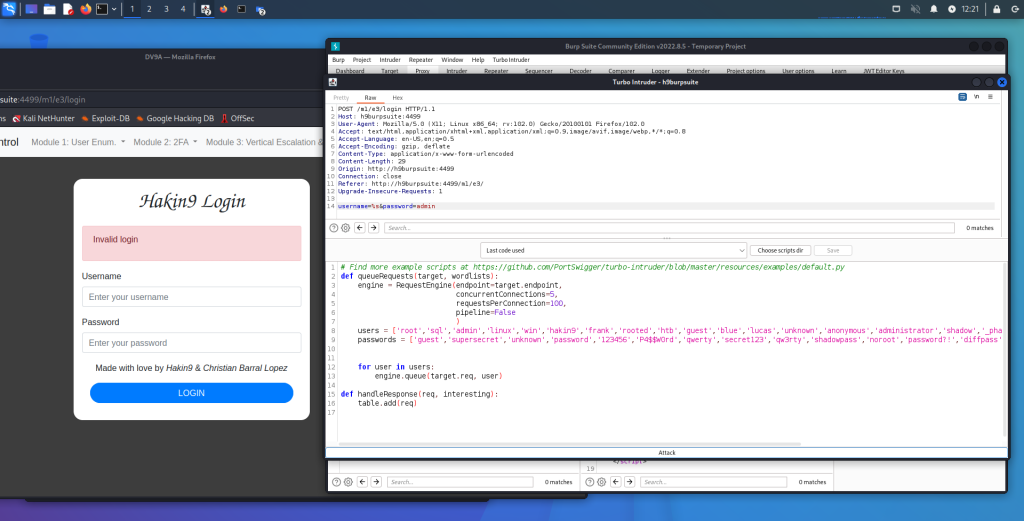Open the Google Hacking DB bookmark

pos(175,118)
